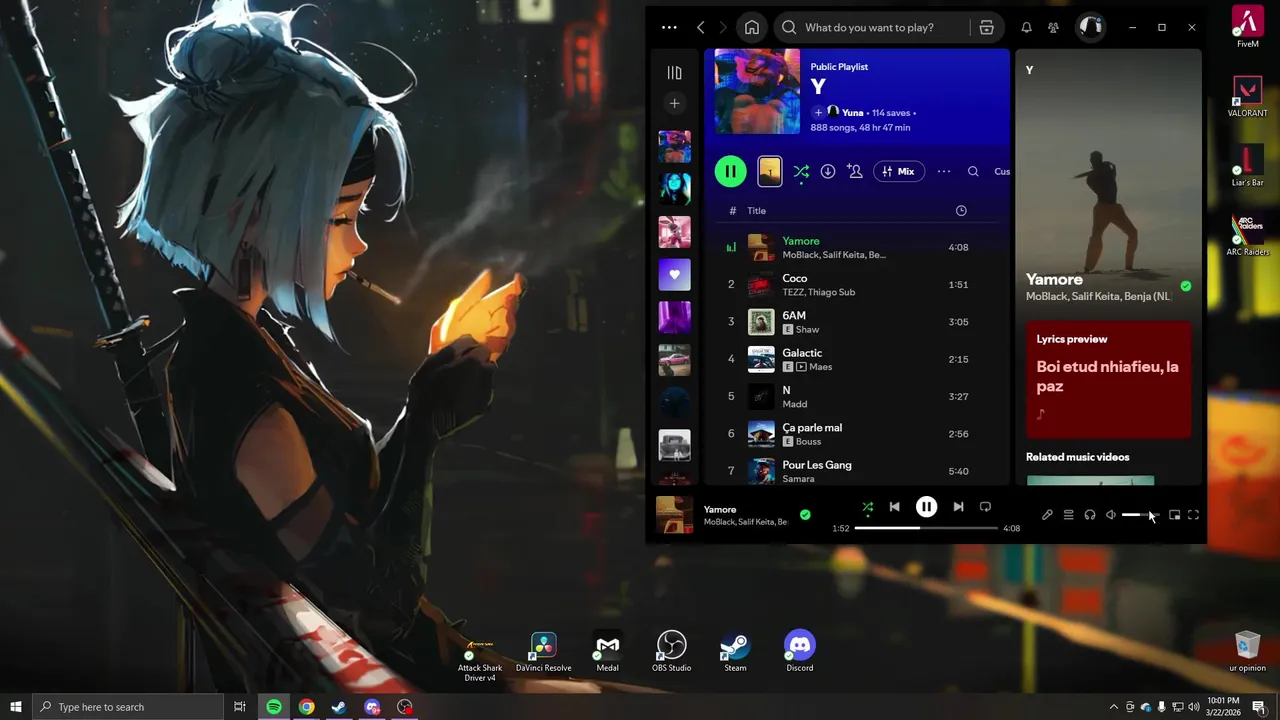Expand Your Library sidebar icon

(x=674, y=72)
